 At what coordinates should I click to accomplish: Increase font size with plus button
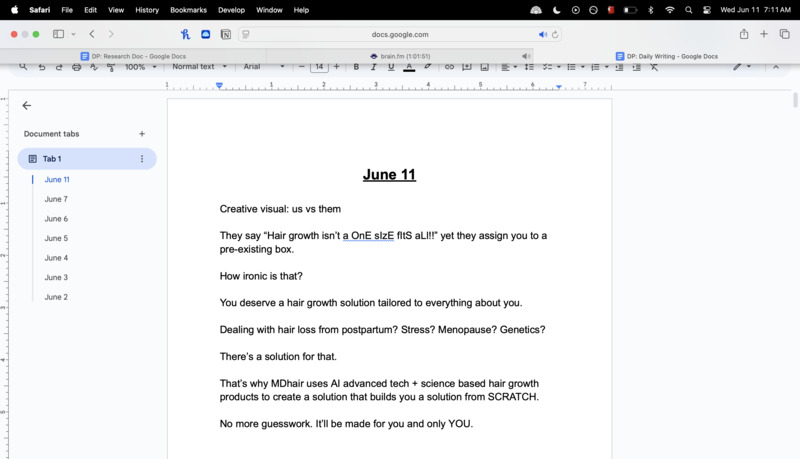pos(336,67)
